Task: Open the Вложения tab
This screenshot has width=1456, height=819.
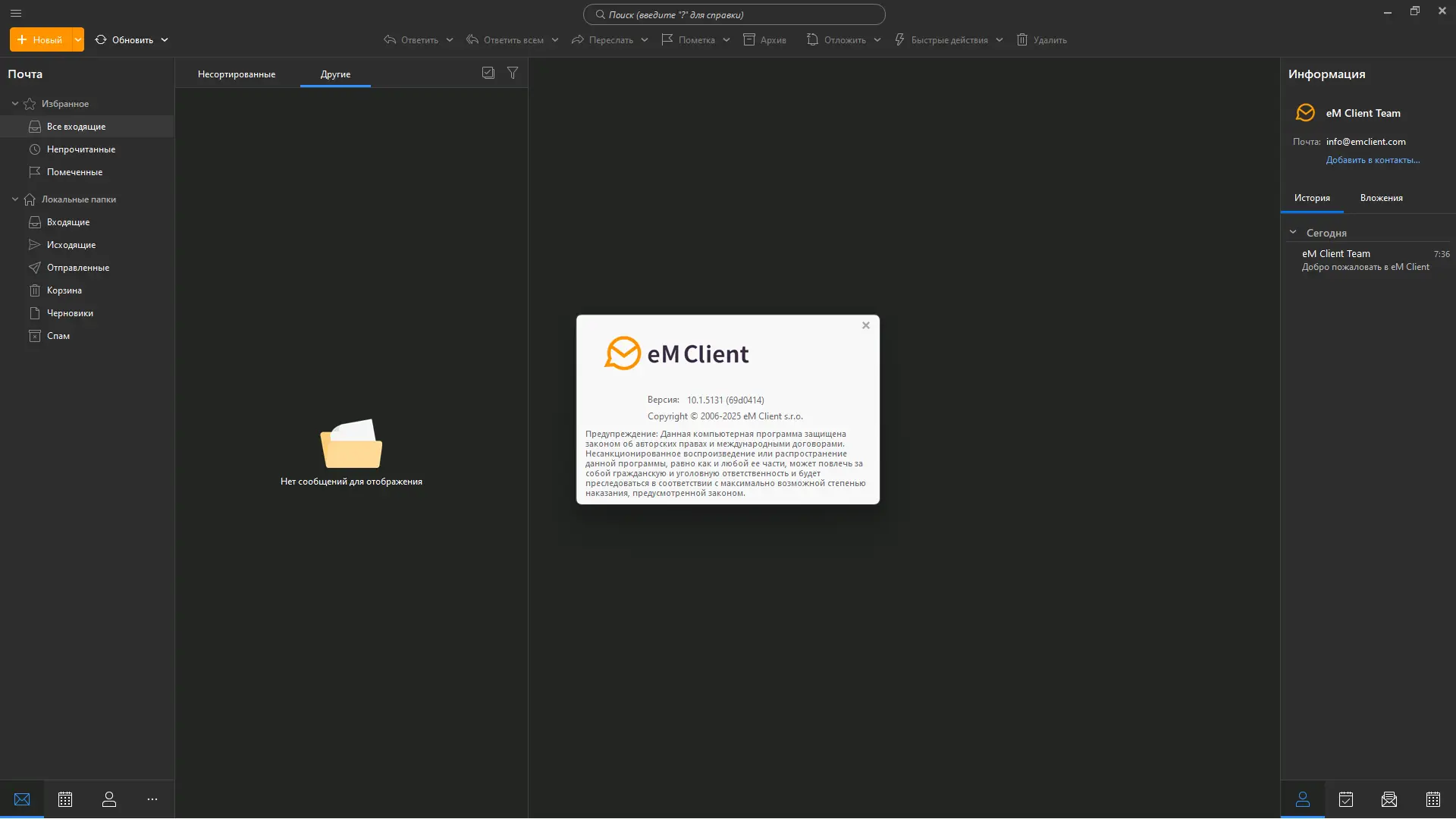Action: [x=1381, y=198]
